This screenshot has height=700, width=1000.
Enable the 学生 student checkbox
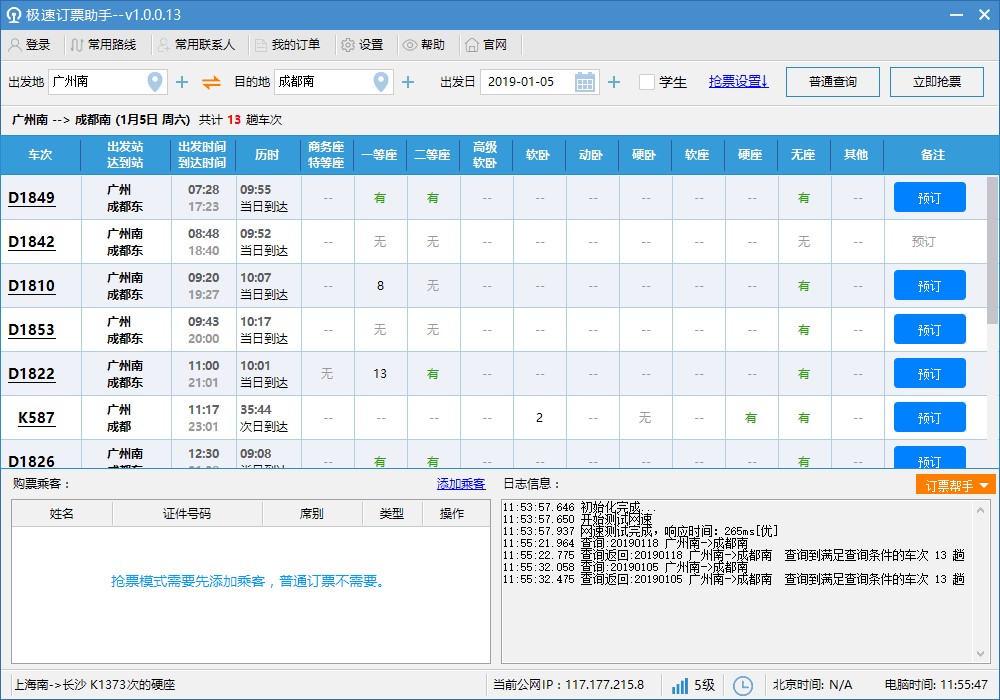(647, 82)
